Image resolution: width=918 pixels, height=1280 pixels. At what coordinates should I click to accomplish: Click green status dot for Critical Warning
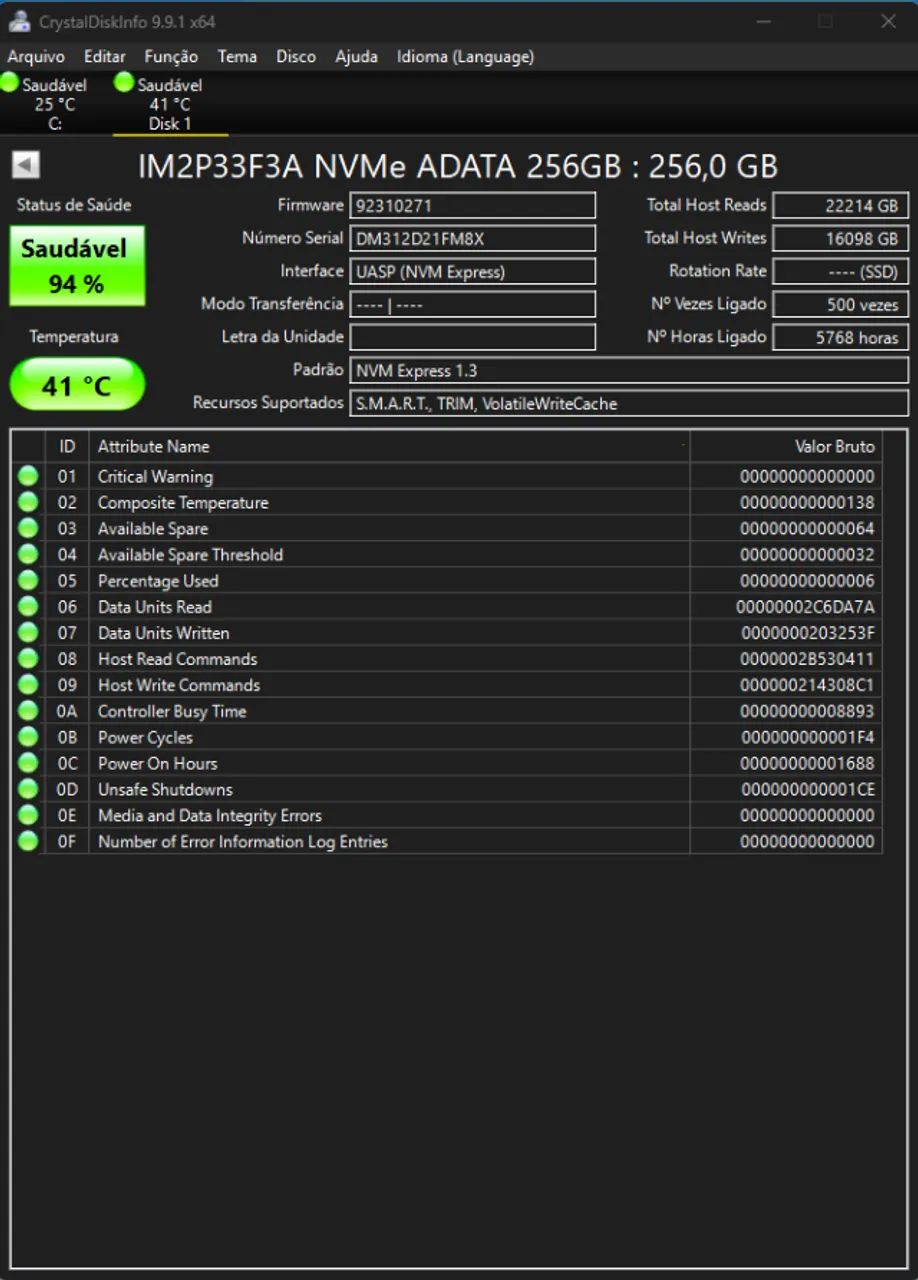click(x=28, y=476)
